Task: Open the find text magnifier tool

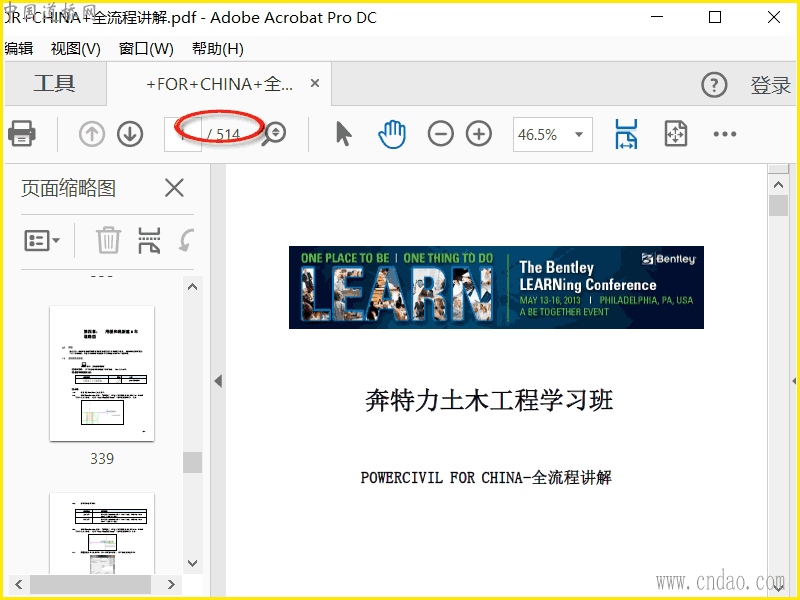Action: [x=274, y=134]
